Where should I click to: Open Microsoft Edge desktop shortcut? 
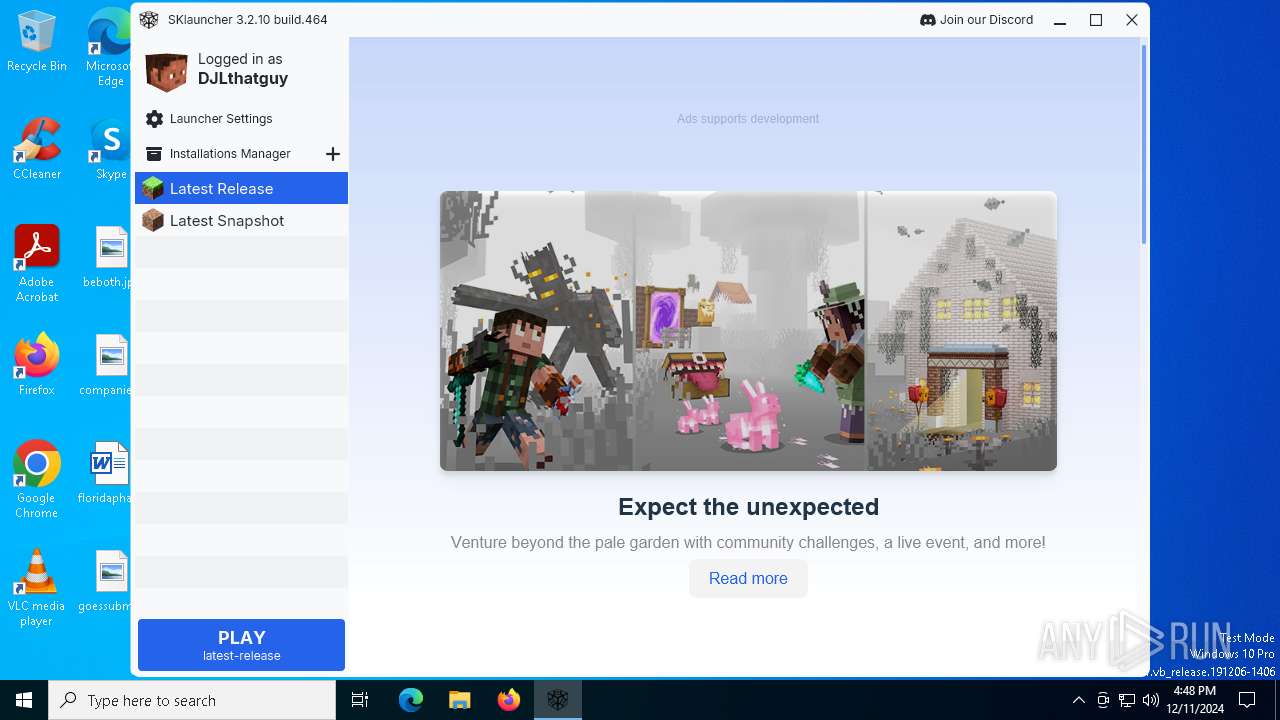pos(110,48)
